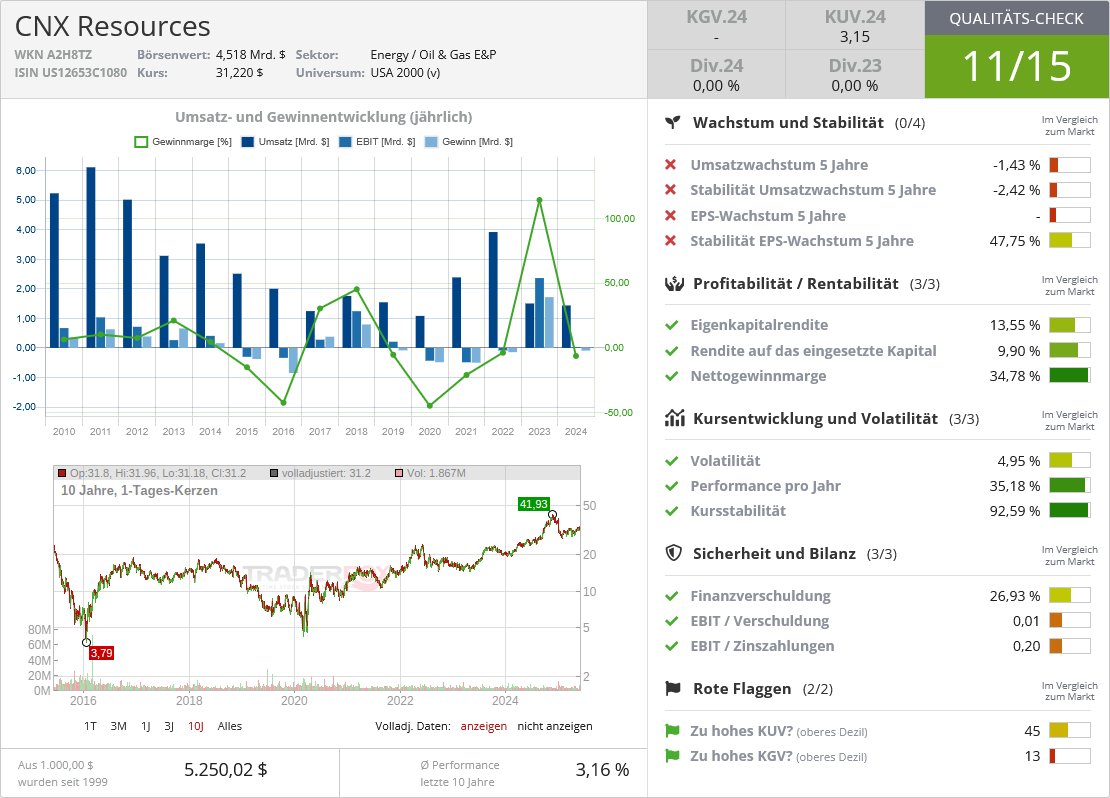Click the 3,79 low price marker

click(101, 653)
